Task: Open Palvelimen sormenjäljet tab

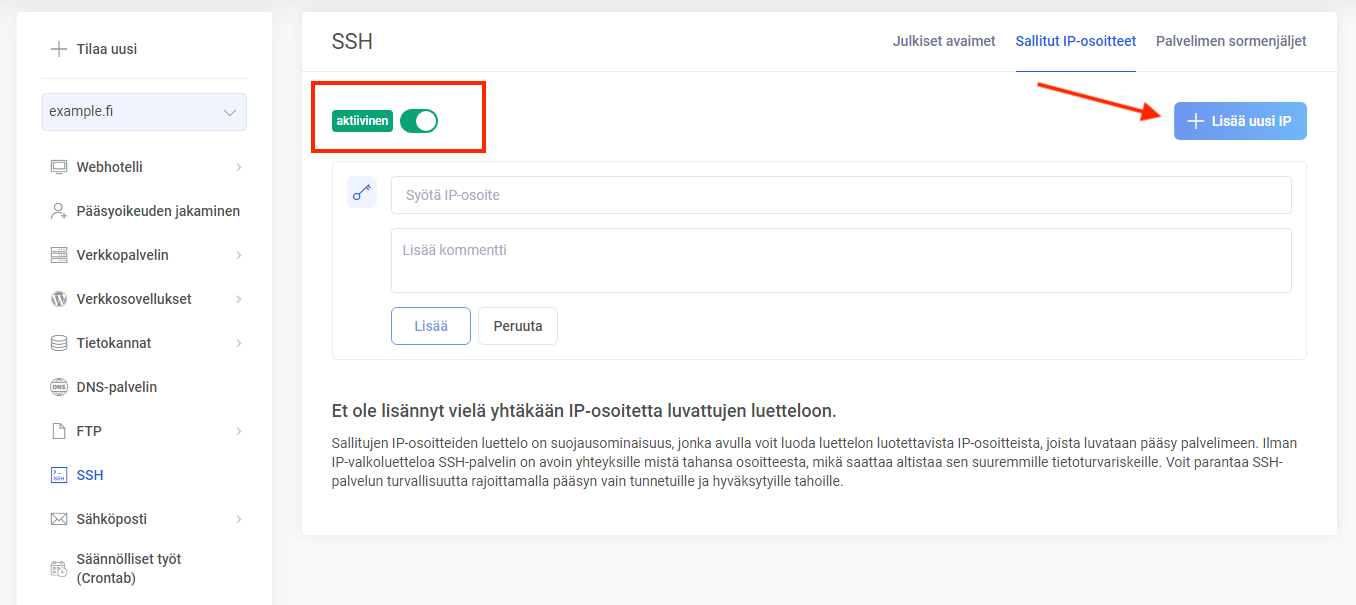Action: click(x=1230, y=41)
